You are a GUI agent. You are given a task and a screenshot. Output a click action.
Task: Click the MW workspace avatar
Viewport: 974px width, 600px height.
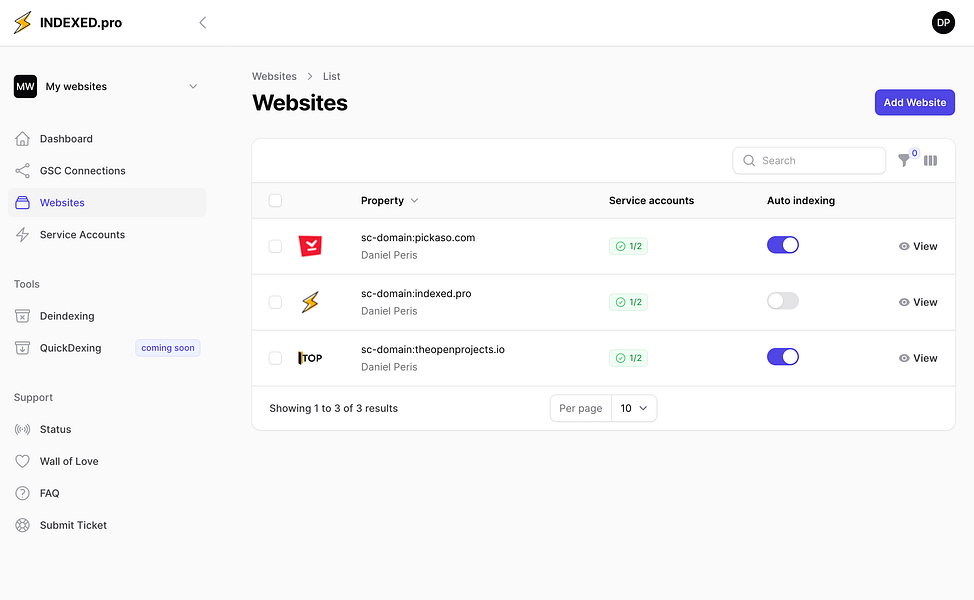25,86
